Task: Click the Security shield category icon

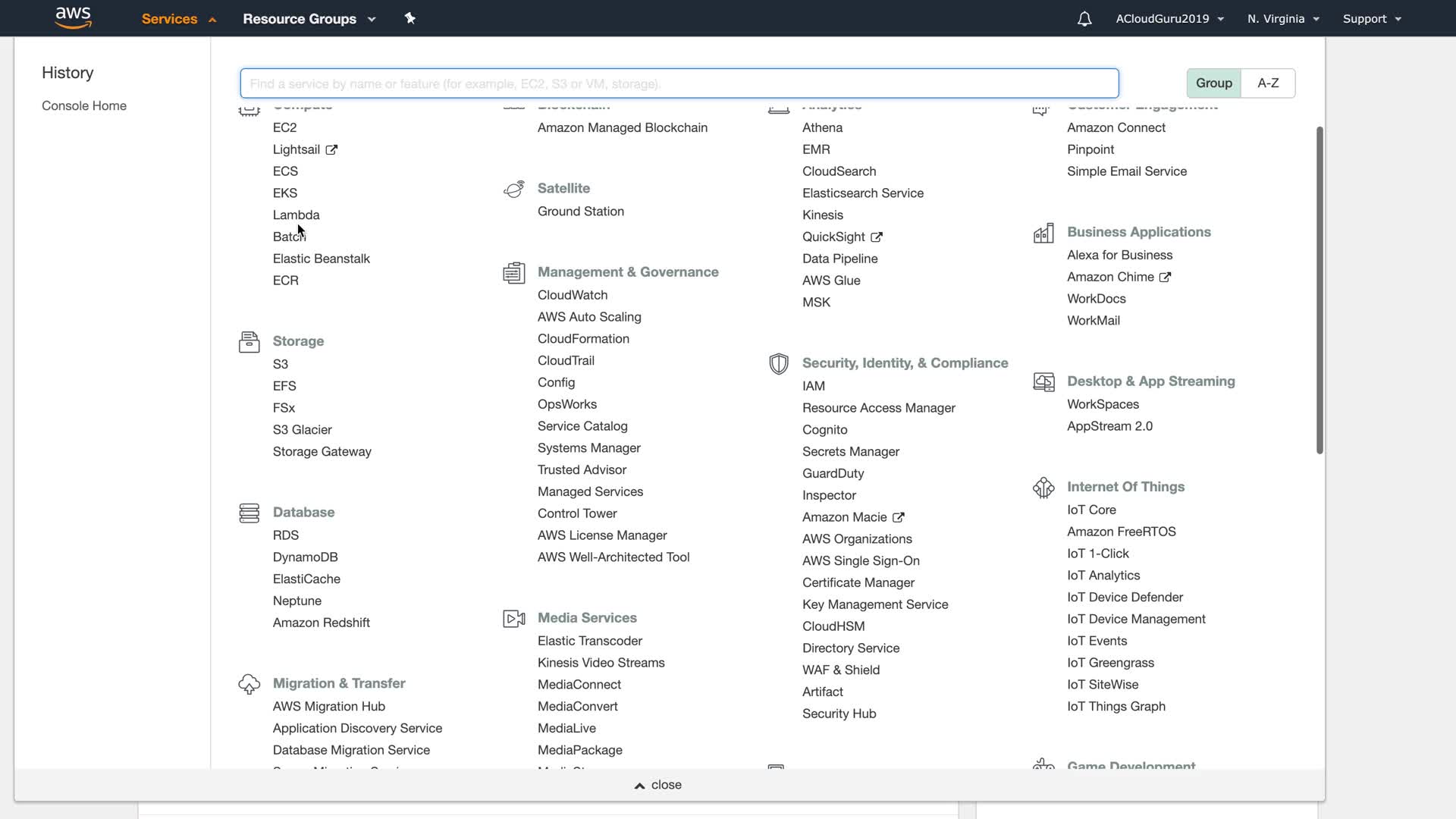Action: [778, 364]
